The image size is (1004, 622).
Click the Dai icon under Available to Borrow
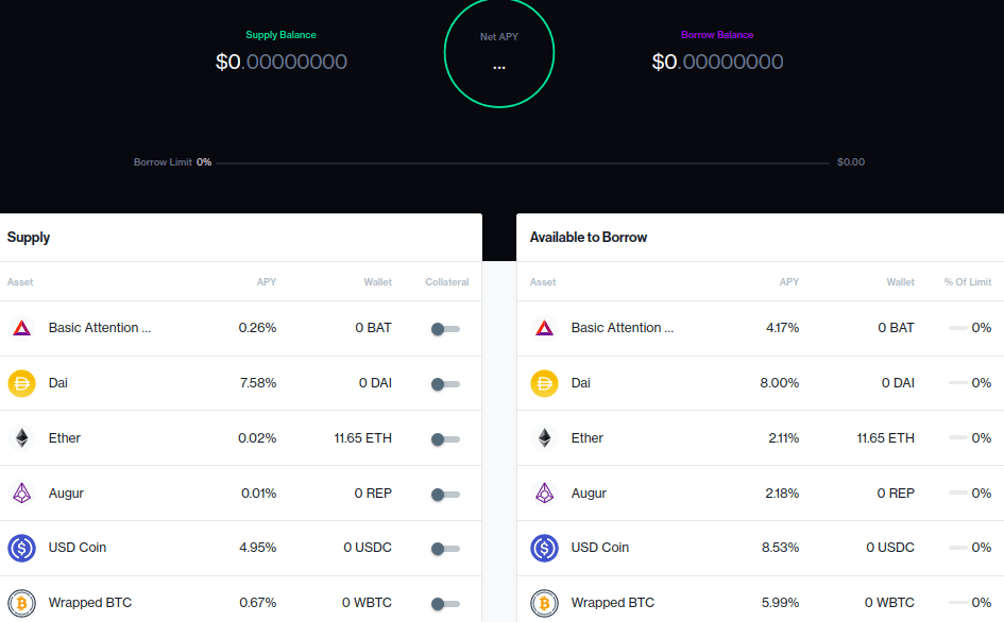[x=544, y=383]
